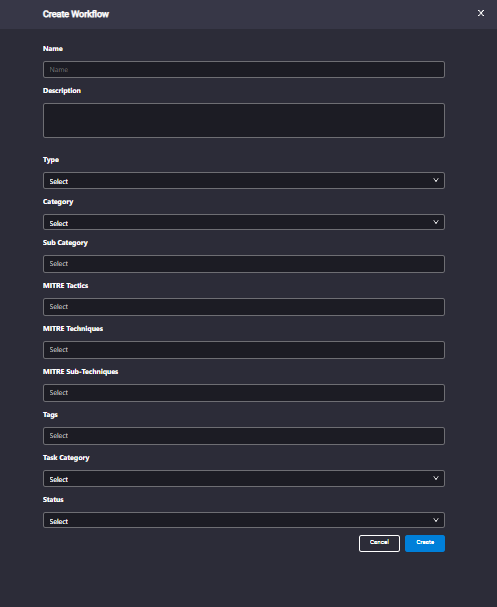Click the Tags select field
This screenshot has width=497, height=607.
pos(244,436)
